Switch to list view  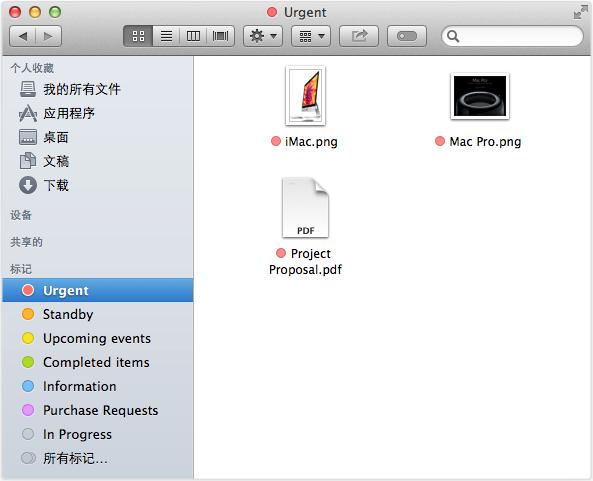click(166, 36)
